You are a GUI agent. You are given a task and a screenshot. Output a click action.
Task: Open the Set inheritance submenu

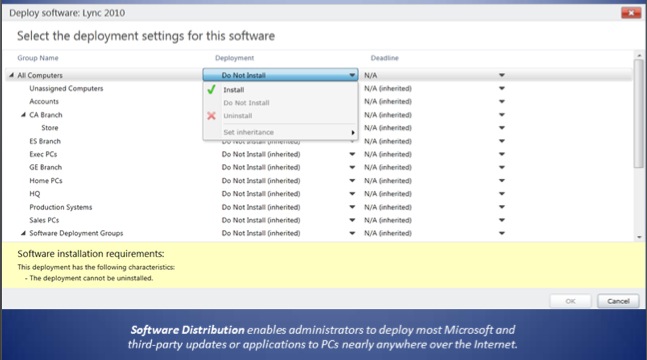click(281, 132)
